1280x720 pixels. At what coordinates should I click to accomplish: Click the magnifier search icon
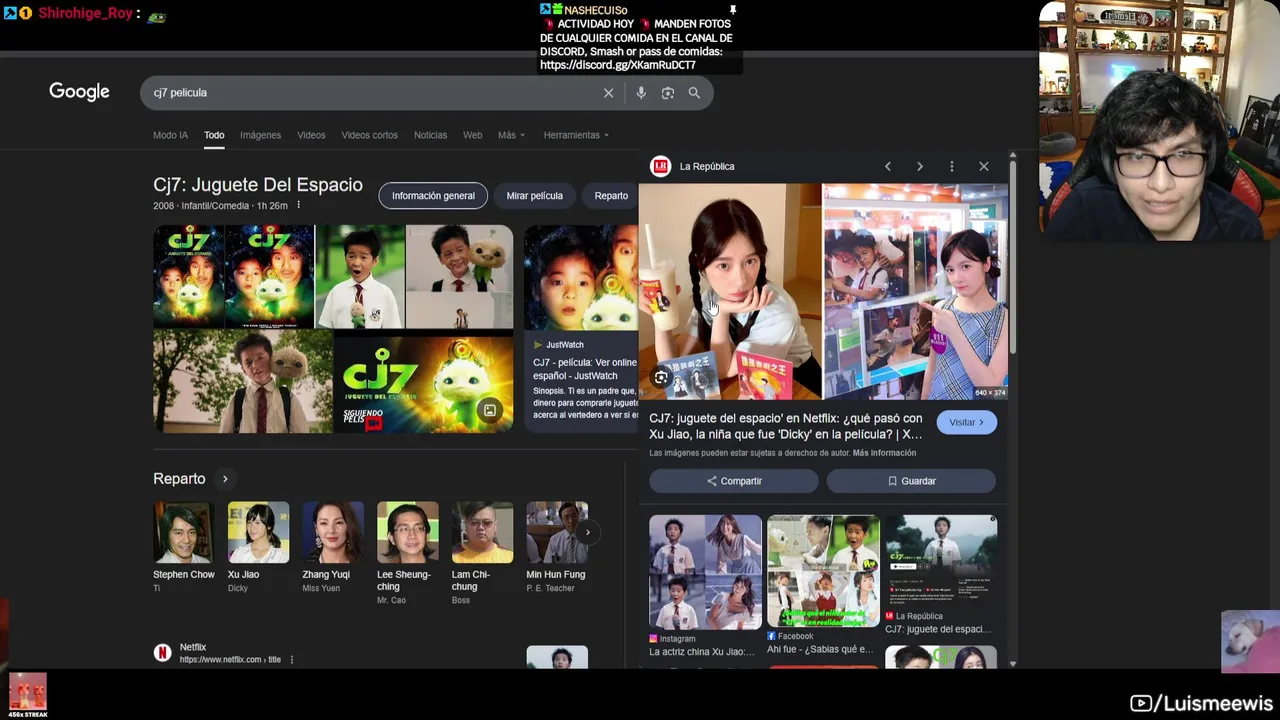coord(694,93)
